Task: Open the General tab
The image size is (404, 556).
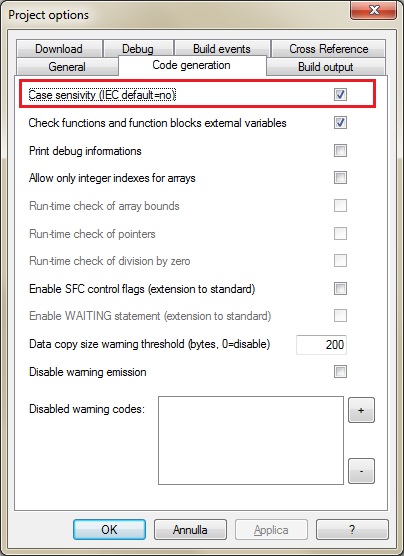Action: [67, 67]
